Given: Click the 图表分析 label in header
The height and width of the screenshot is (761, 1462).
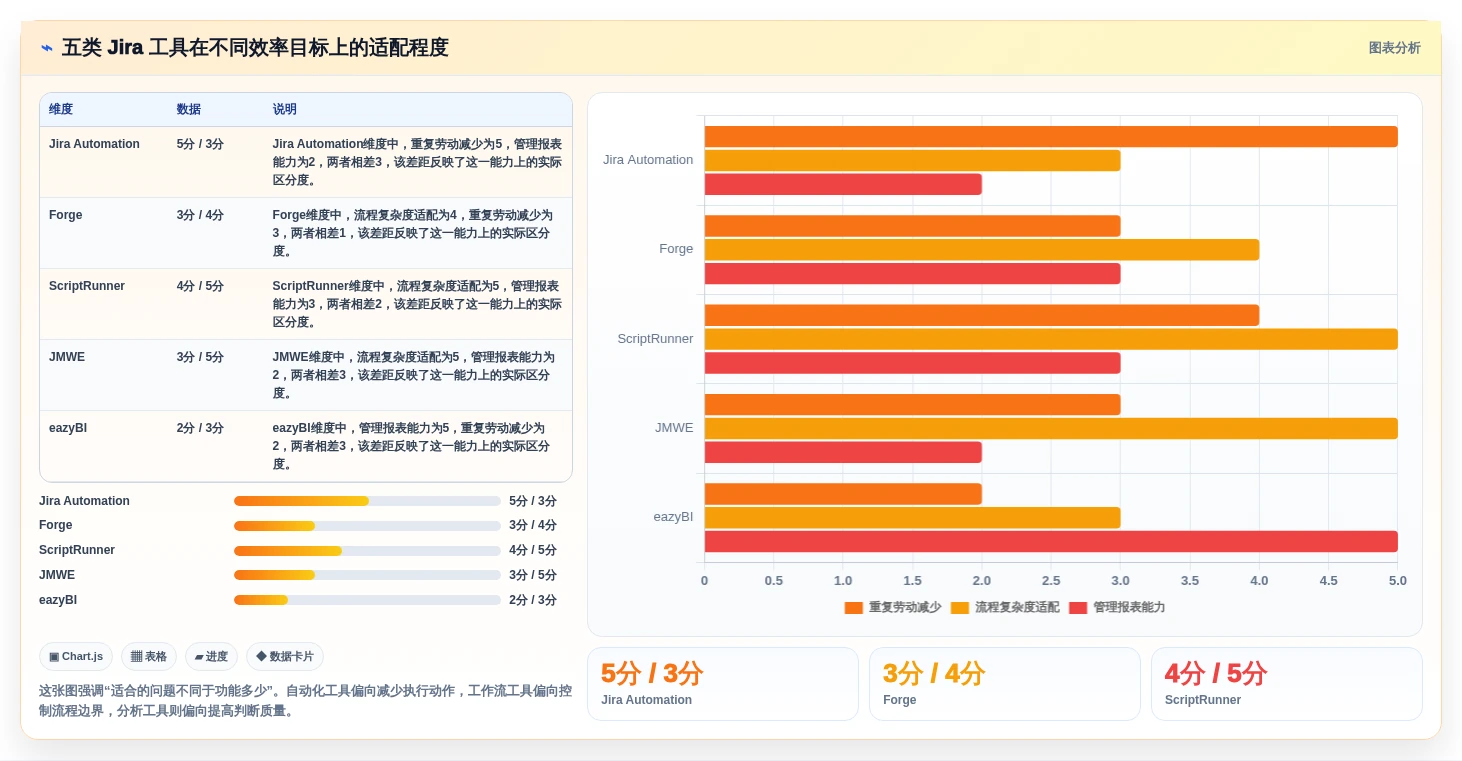Looking at the screenshot, I should 1394,48.
